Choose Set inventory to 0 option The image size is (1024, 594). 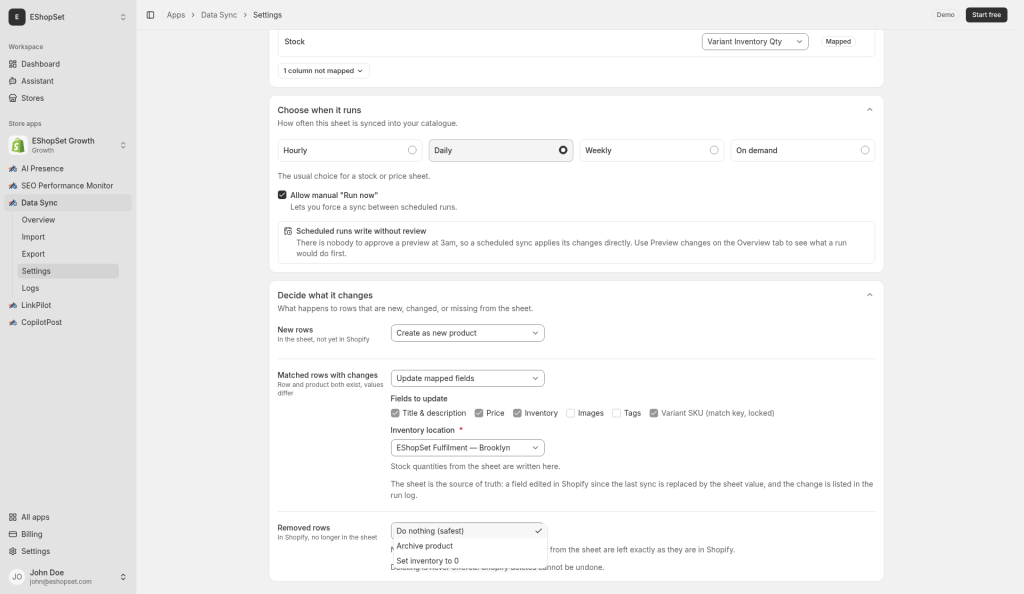click(x=469, y=561)
